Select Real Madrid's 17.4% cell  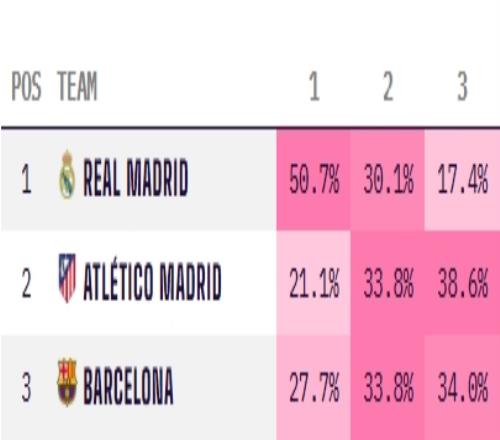[462, 179]
